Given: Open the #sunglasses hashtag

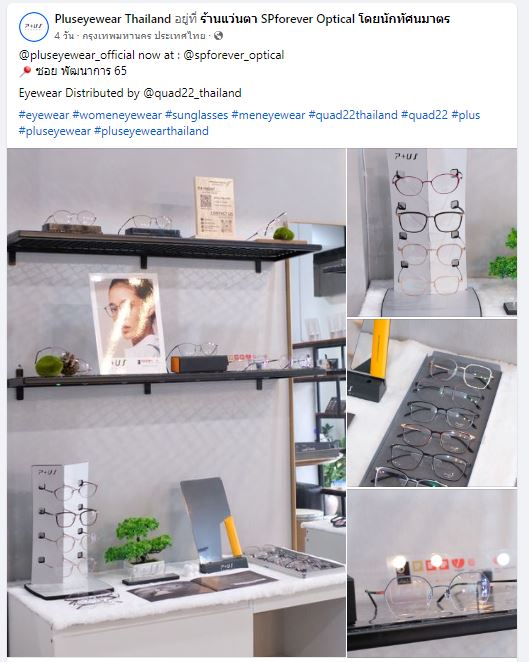Looking at the screenshot, I should tap(197, 115).
